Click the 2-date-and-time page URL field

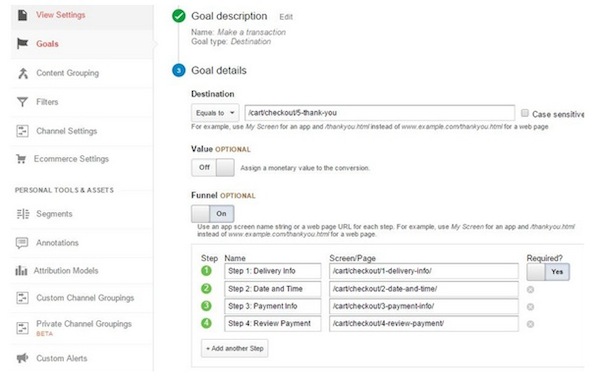click(x=424, y=289)
